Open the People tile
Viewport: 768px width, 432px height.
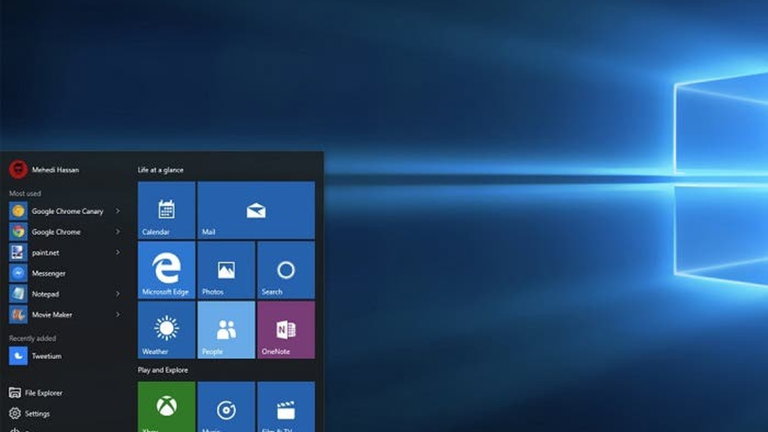(226, 330)
